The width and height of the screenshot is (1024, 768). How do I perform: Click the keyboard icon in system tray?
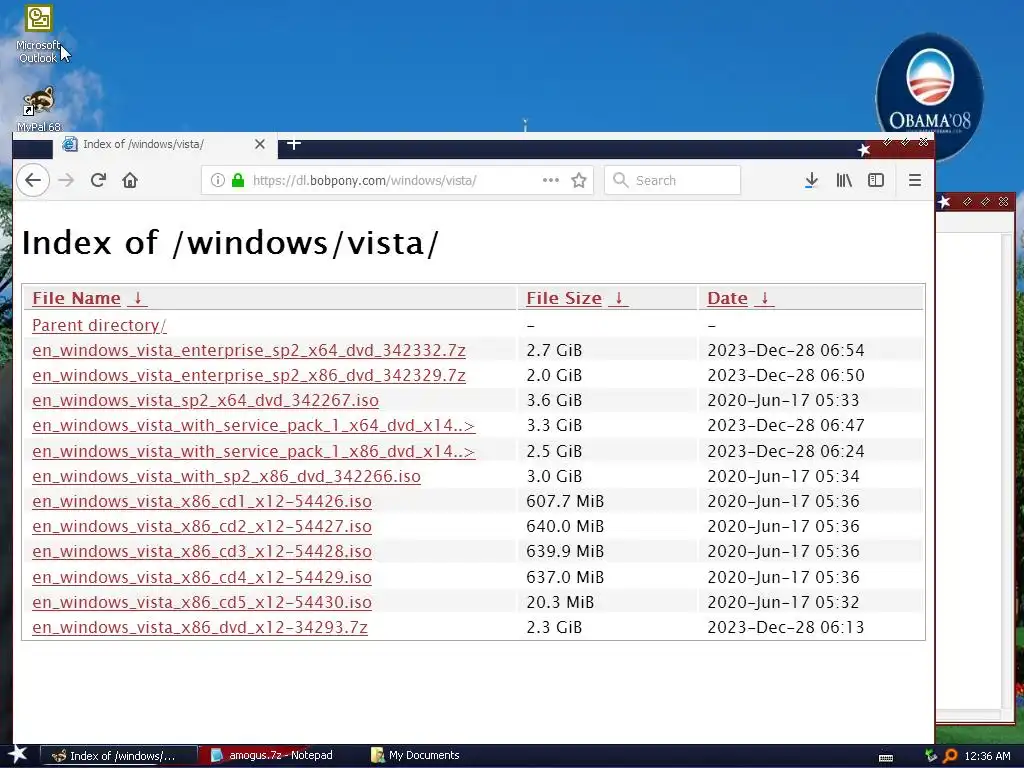coord(886,757)
